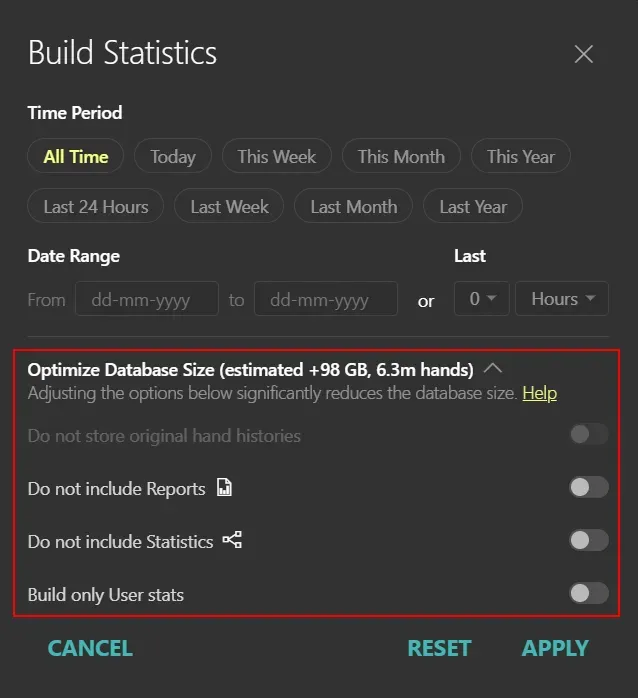Toggle Do not store original hand histories
The height and width of the screenshot is (698, 638).
pos(588,434)
